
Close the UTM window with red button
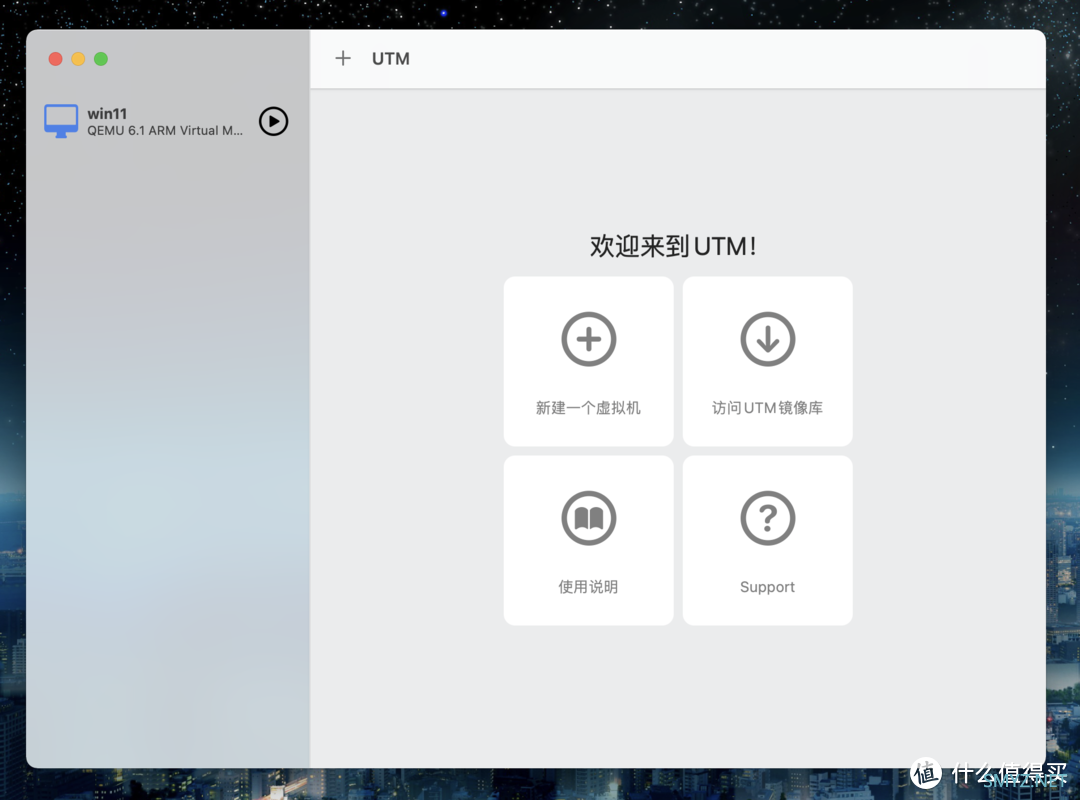56,59
